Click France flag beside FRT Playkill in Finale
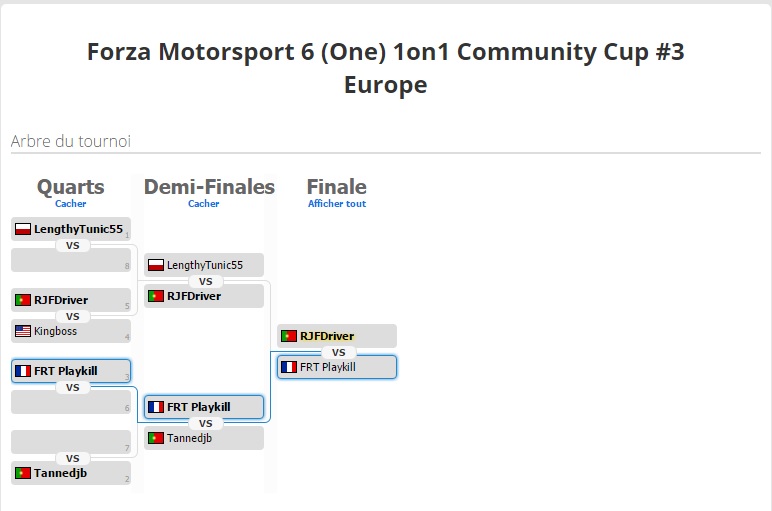This screenshot has height=511, width=772. click(289, 367)
